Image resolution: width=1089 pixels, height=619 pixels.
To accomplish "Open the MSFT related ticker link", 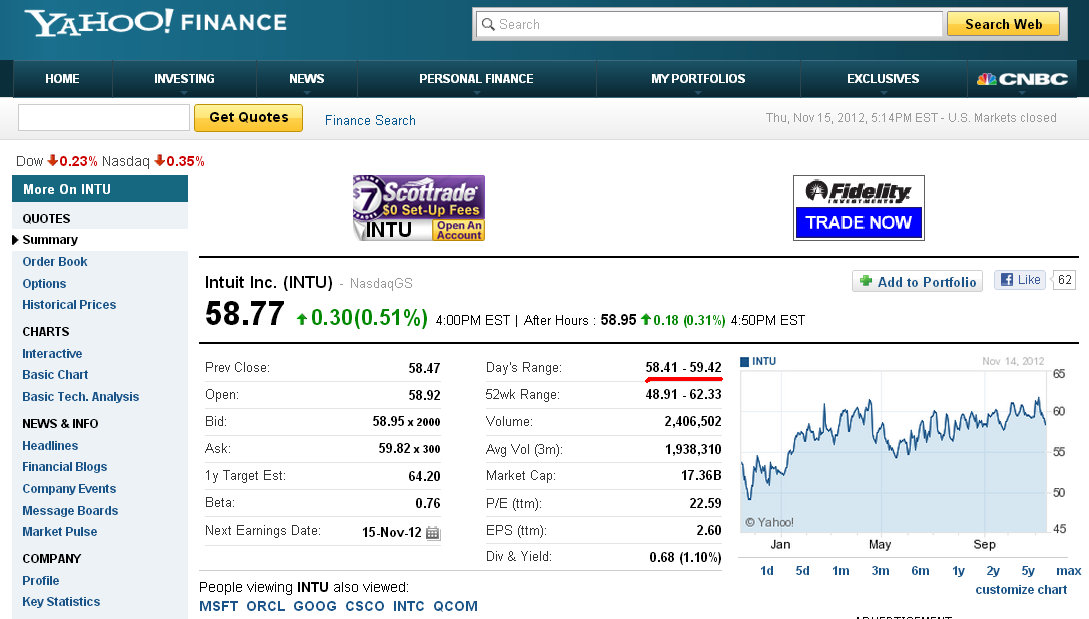I will coord(219,606).
